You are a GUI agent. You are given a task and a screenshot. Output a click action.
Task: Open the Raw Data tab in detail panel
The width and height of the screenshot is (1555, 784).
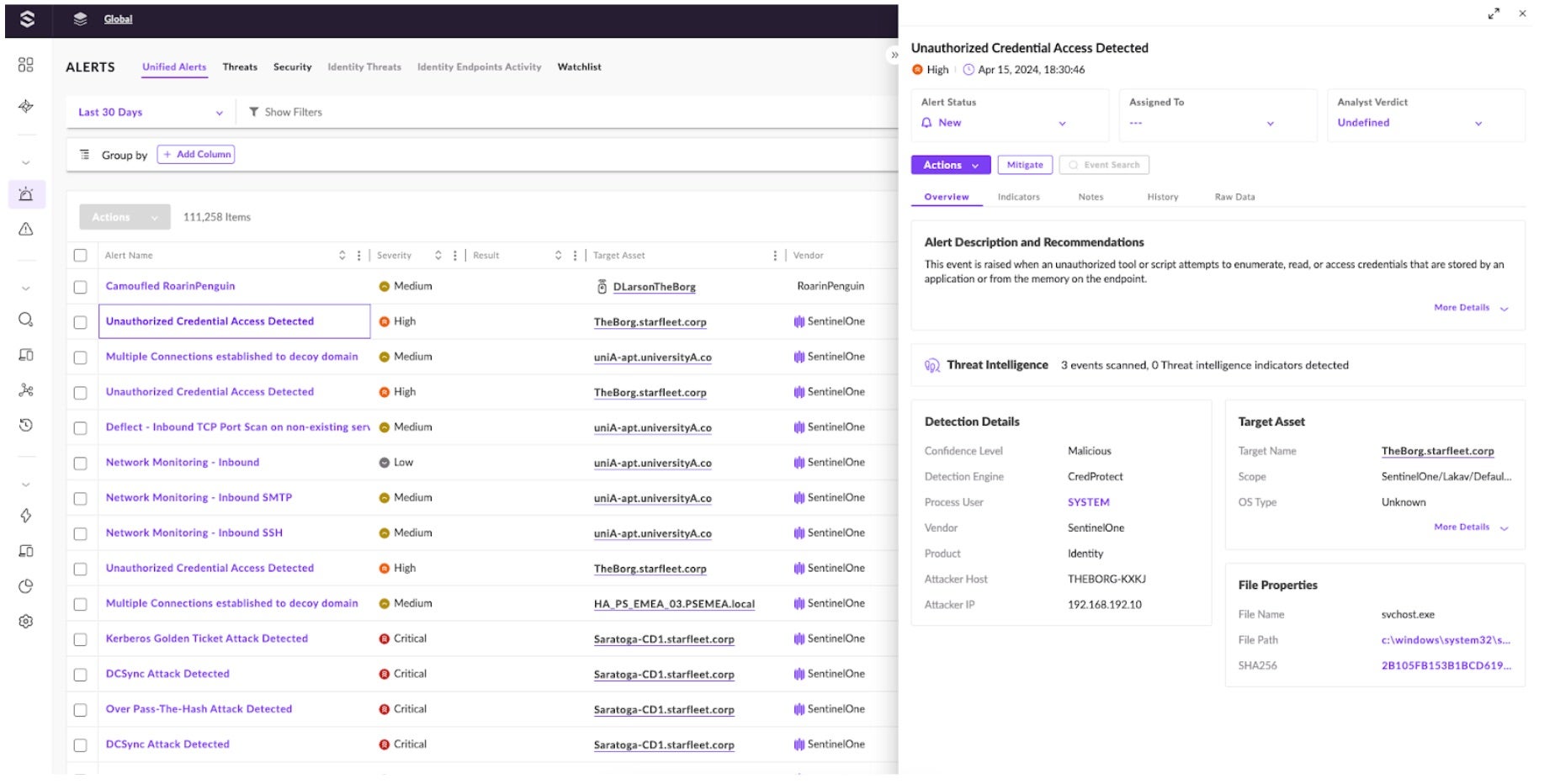[x=1234, y=197]
